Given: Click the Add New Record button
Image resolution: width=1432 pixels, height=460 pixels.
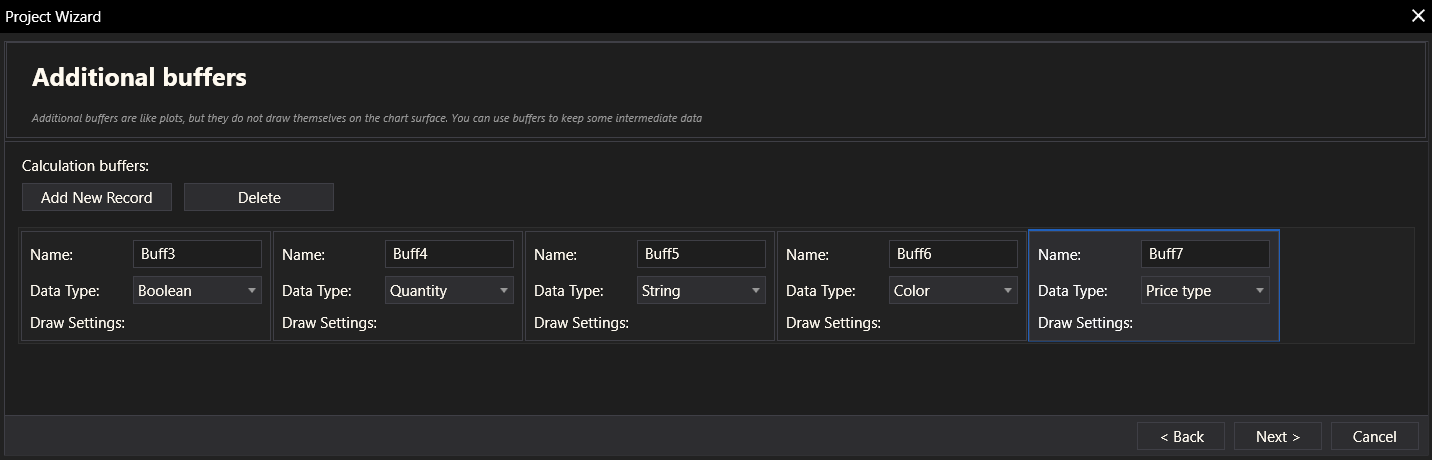Looking at the screenshot, I should point(97,197).
